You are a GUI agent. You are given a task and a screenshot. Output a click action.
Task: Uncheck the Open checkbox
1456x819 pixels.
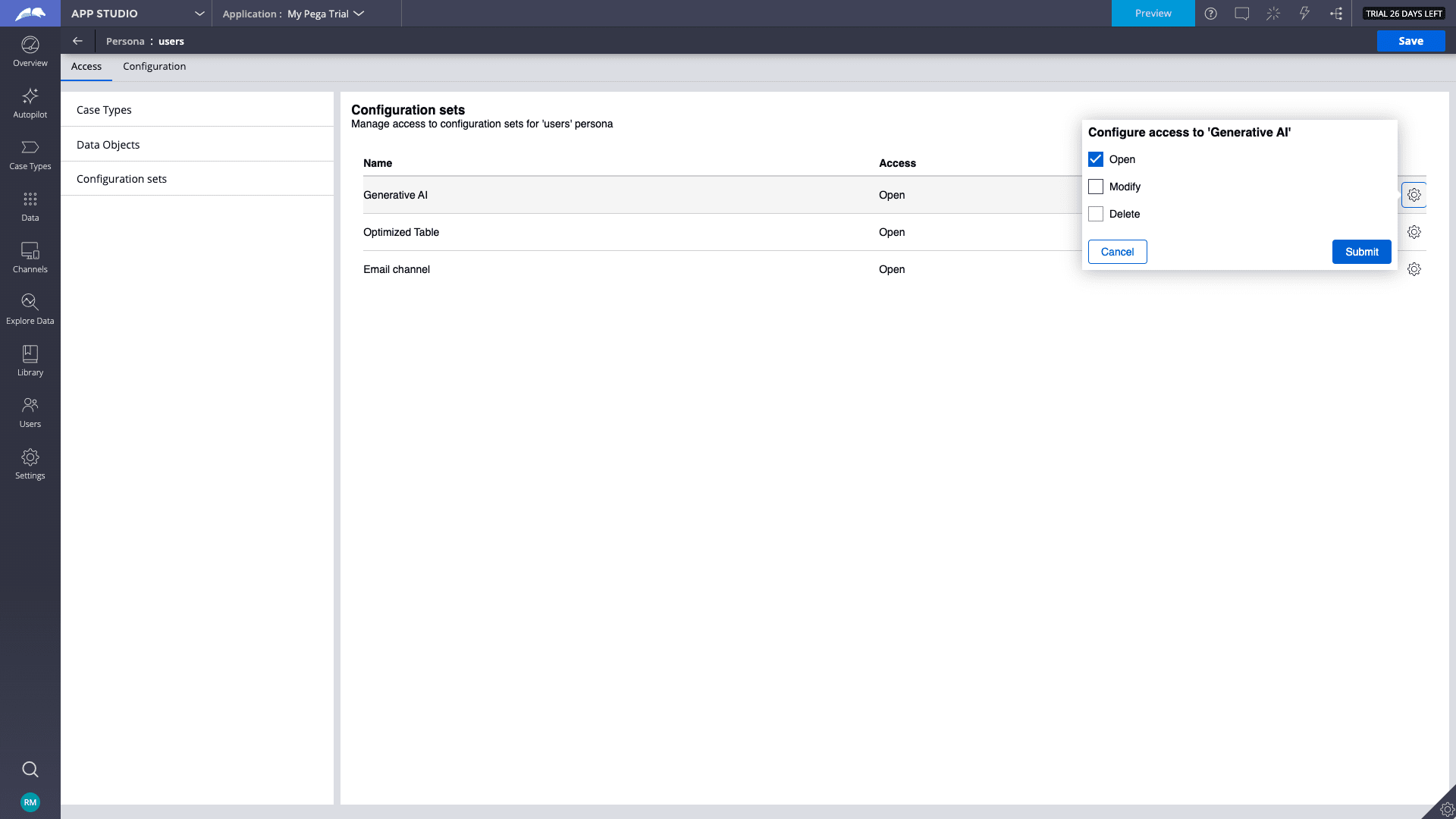[x=1096, y=159]
